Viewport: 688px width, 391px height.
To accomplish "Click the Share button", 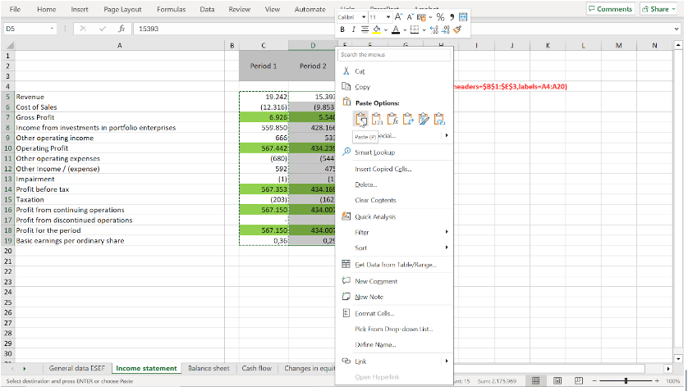I will [659, 9].
